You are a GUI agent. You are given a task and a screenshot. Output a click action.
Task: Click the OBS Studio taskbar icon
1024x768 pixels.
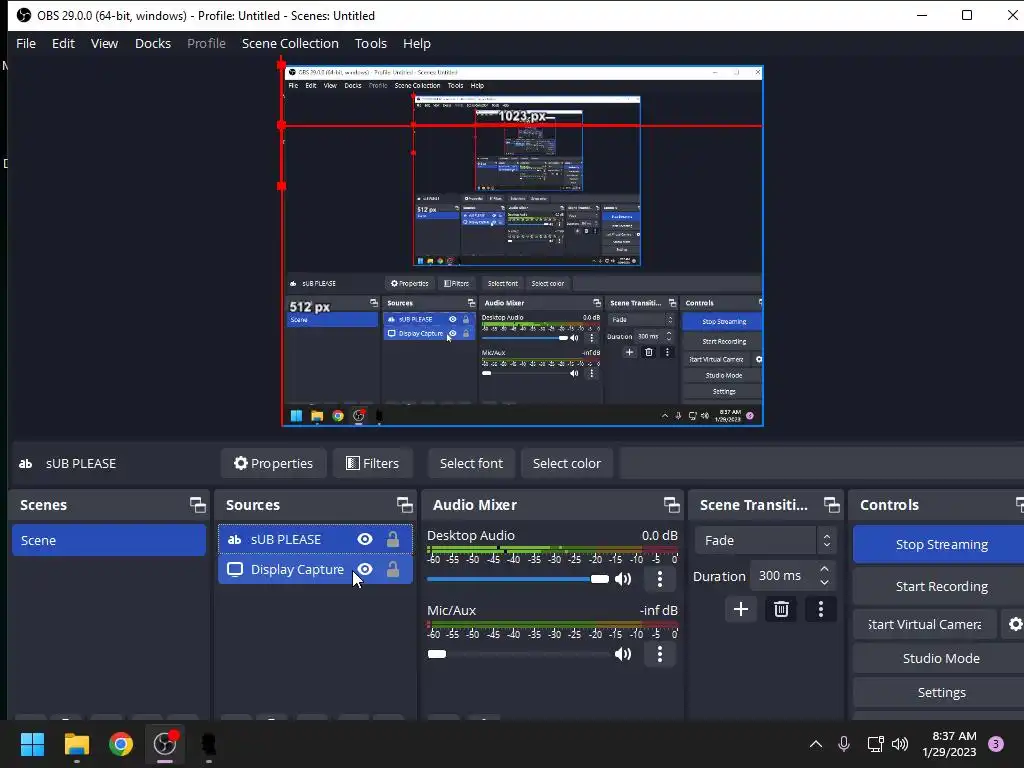(x=165, y=744)
